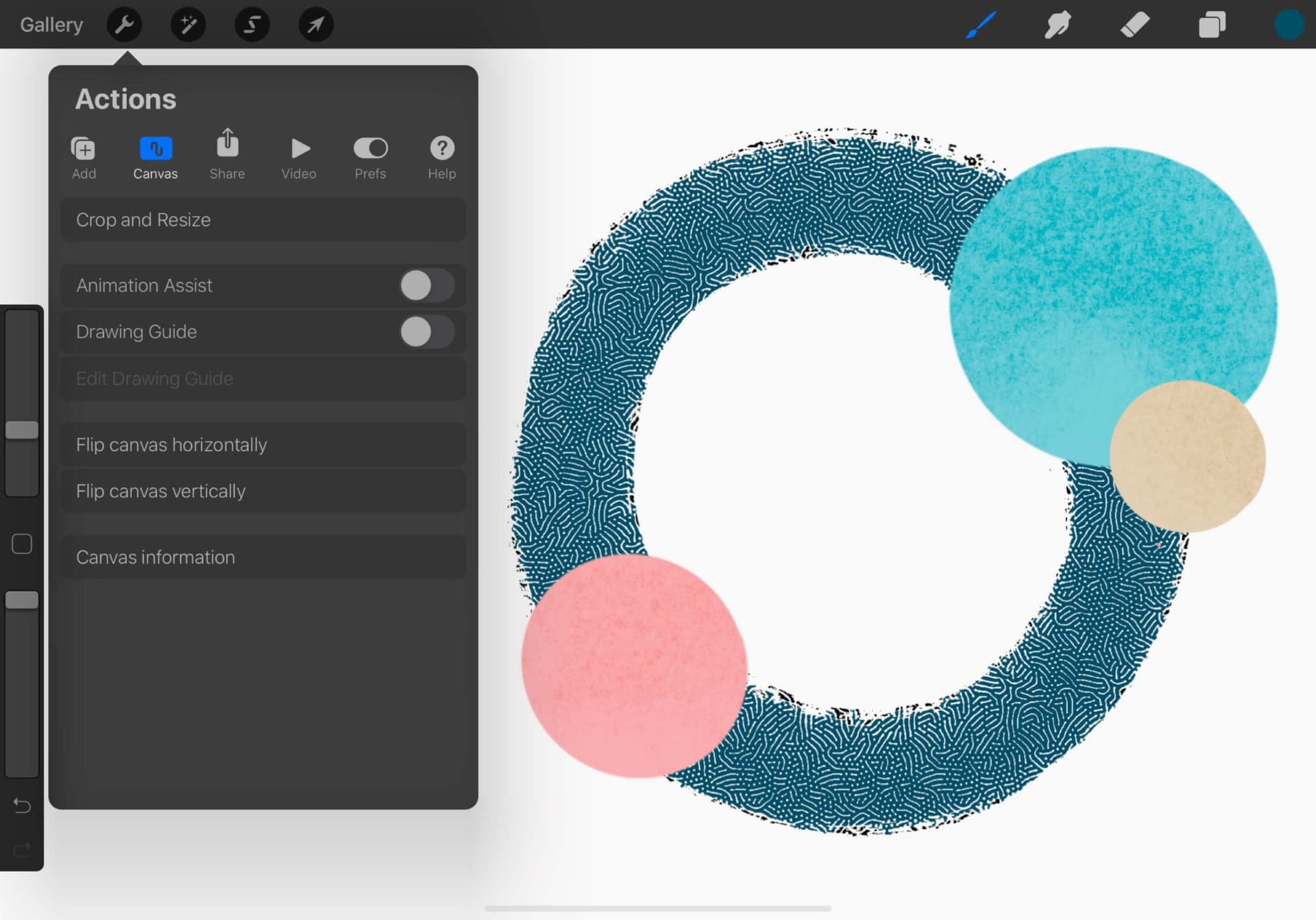Viewport: 1316px width, 920px height.
Task: Flip canvas horizontally
Action: click(x=263, y=444)
